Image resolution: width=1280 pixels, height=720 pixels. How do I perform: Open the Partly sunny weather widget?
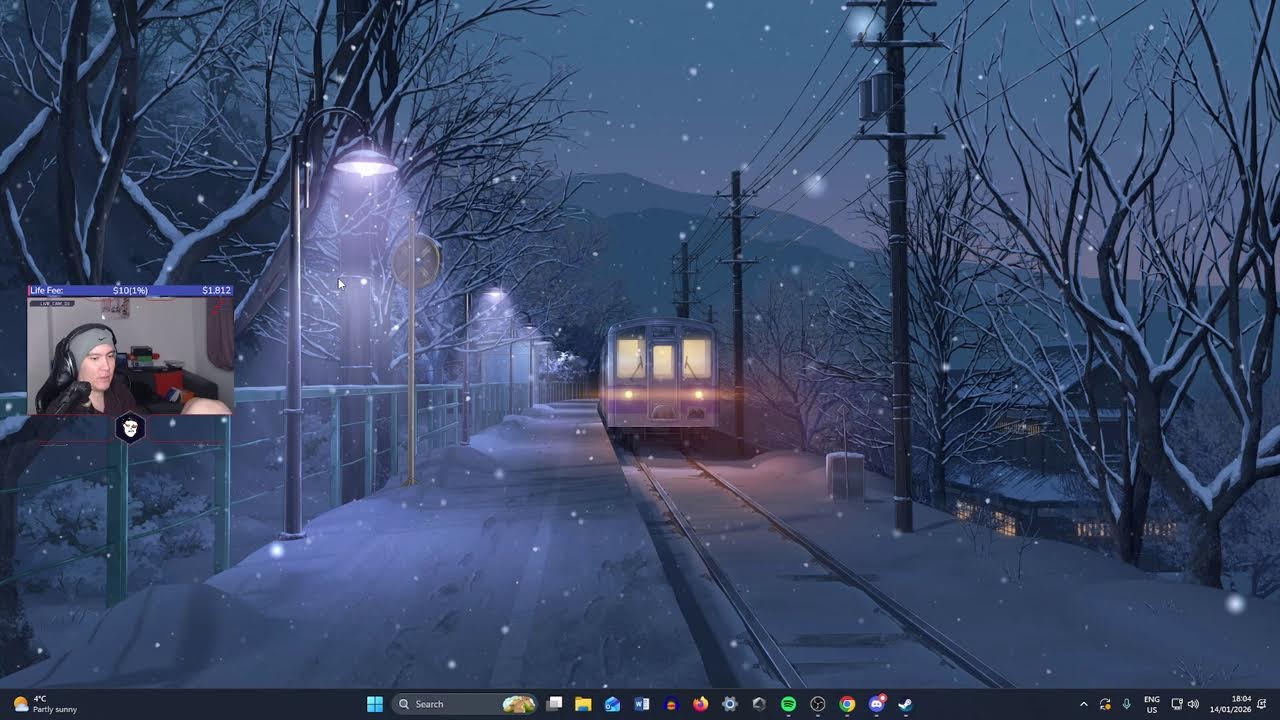click(x=44, y=704)
